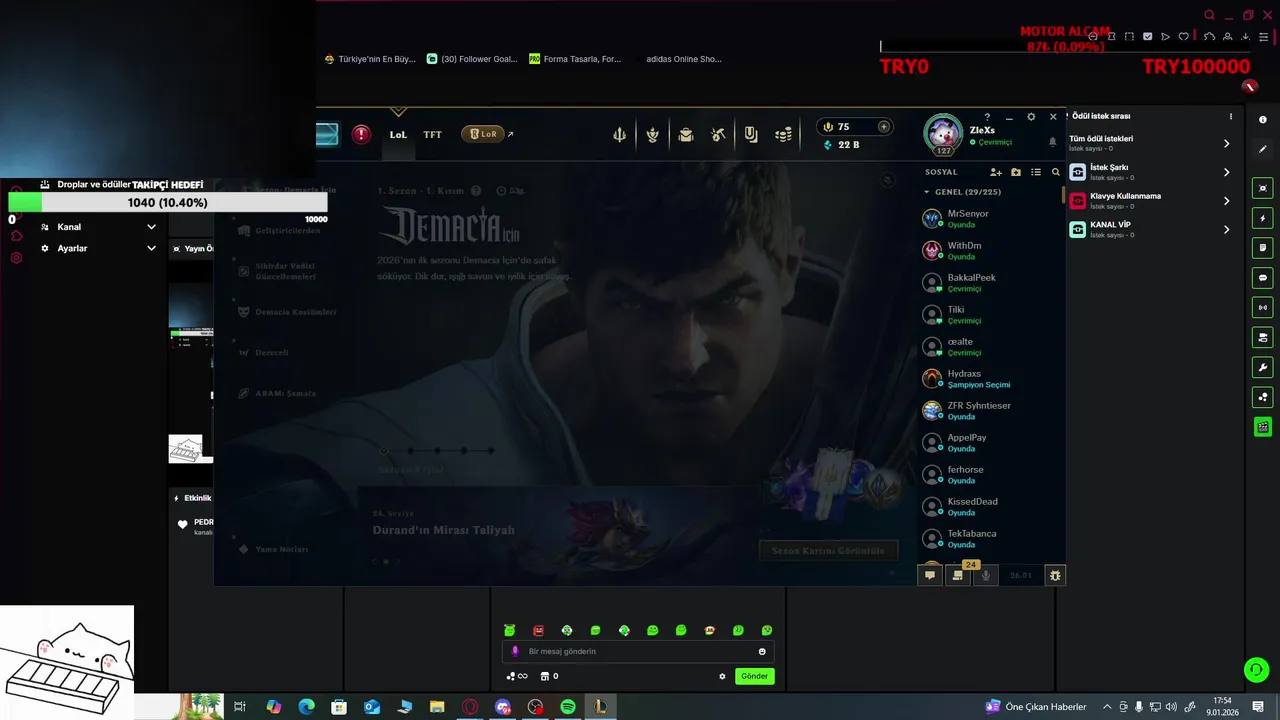1280x720 pixels.
Task: Expand the İstek Şarkı reward row
Action: (x=1226, y=172)
